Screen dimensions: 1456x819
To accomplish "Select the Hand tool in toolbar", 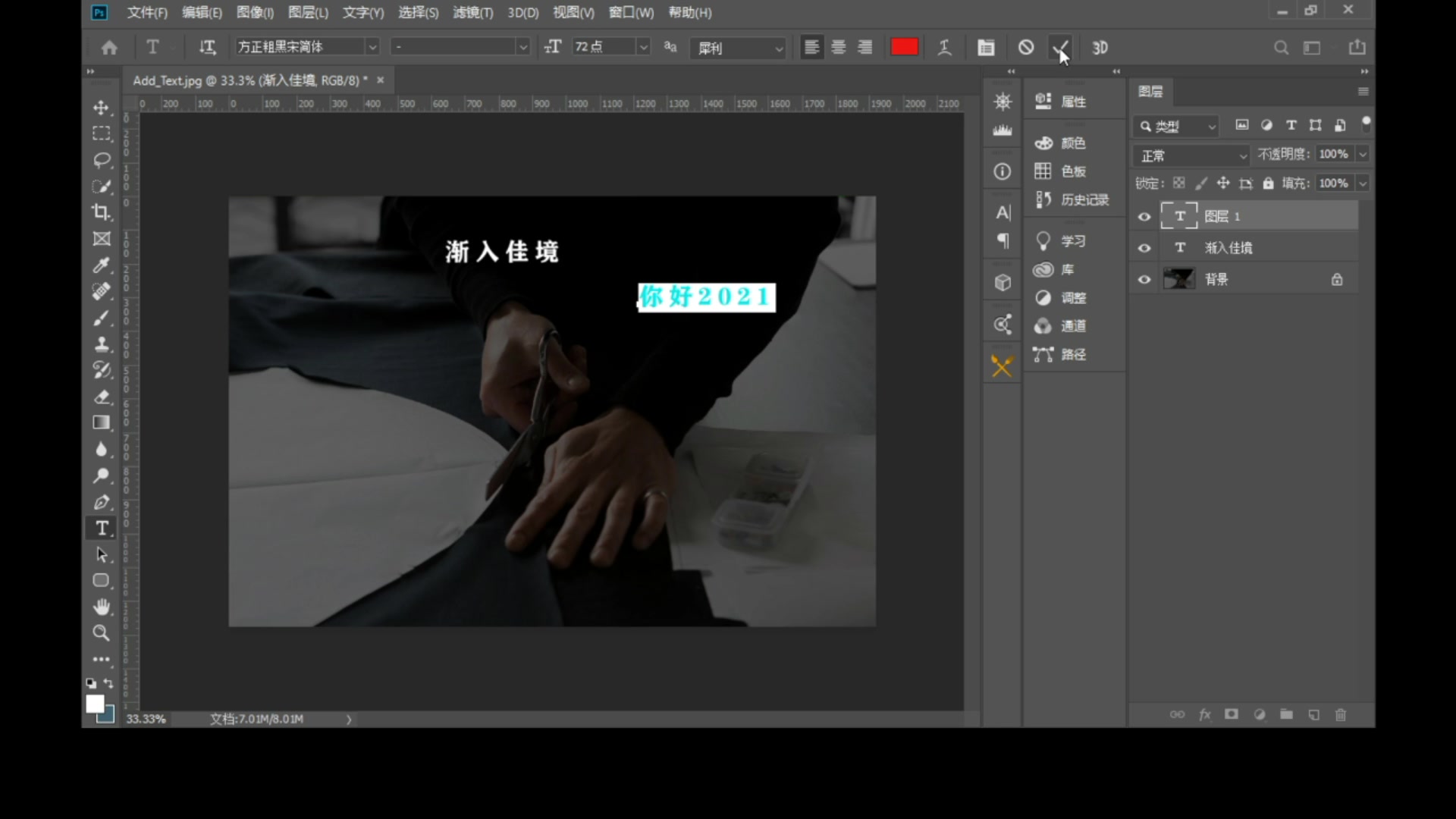I will tap(100, 606).
